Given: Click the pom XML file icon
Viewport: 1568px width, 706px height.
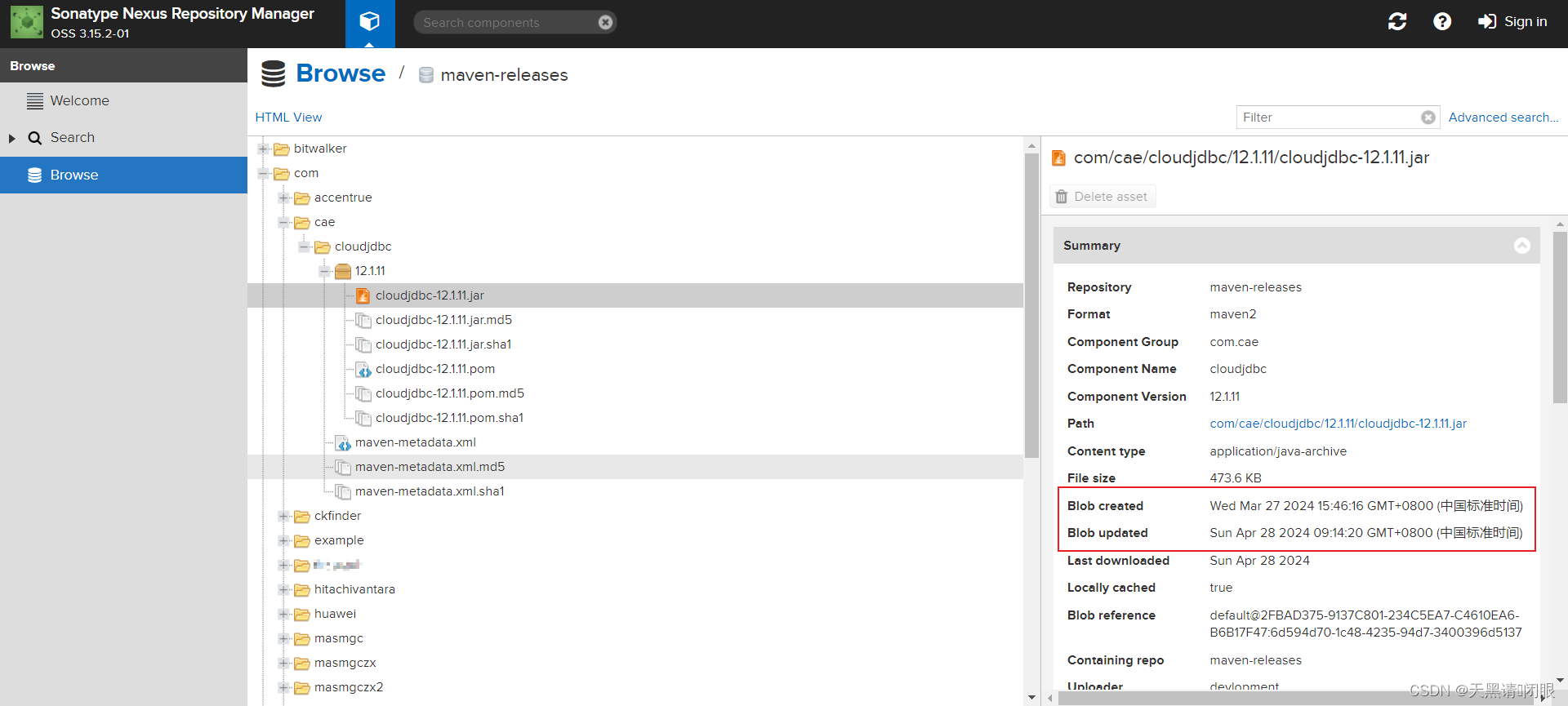Looking at the screenshot, I should click(x=363, y=369).
